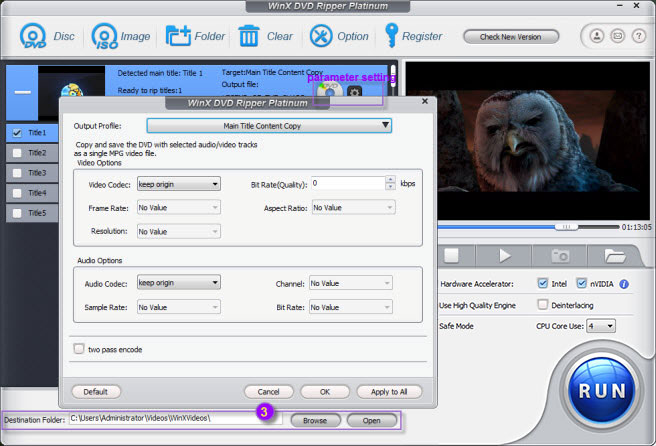The height and width of the screenshot is (446, 656).
Task: Check the Title3 checkbox
Action: point(17,173)
